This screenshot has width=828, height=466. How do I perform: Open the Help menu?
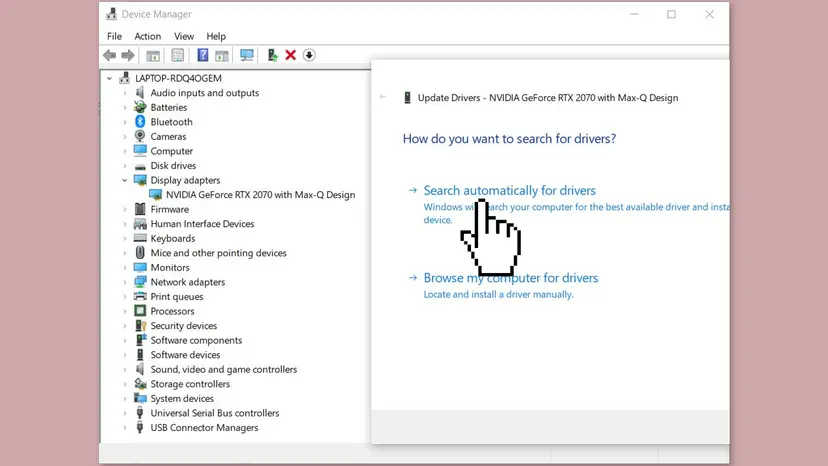click(x=216, y=36)
